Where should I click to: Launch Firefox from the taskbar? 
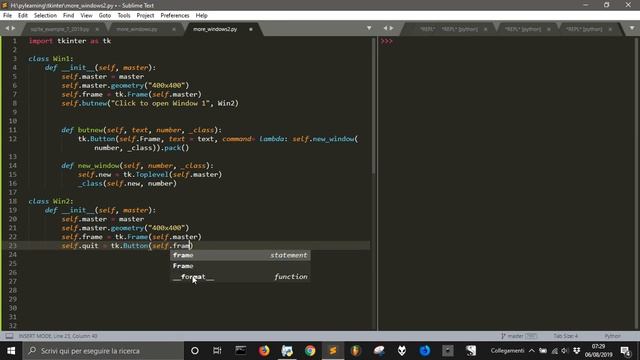coord(264,351)
